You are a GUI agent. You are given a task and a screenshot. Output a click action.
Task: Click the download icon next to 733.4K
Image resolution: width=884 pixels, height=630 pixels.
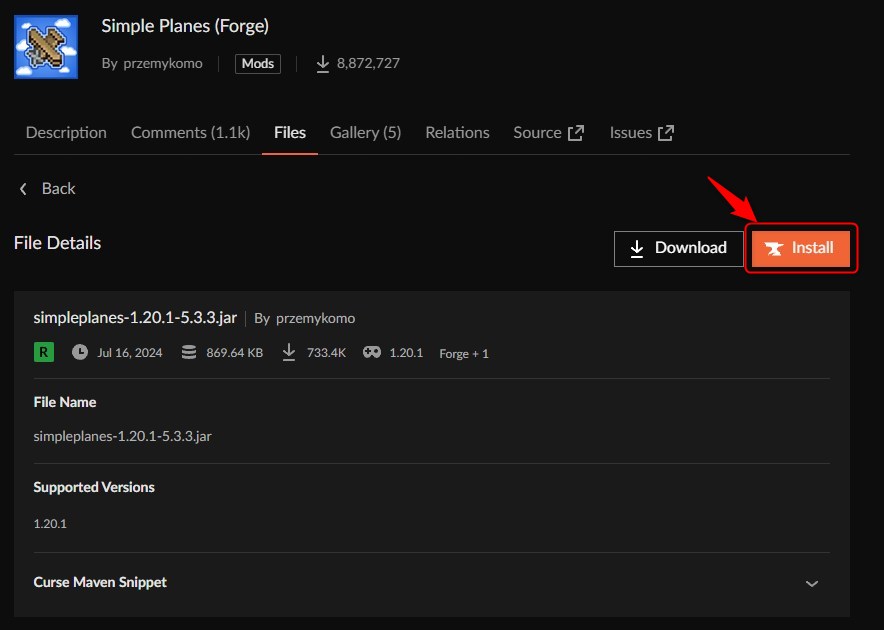coord(289,352)
